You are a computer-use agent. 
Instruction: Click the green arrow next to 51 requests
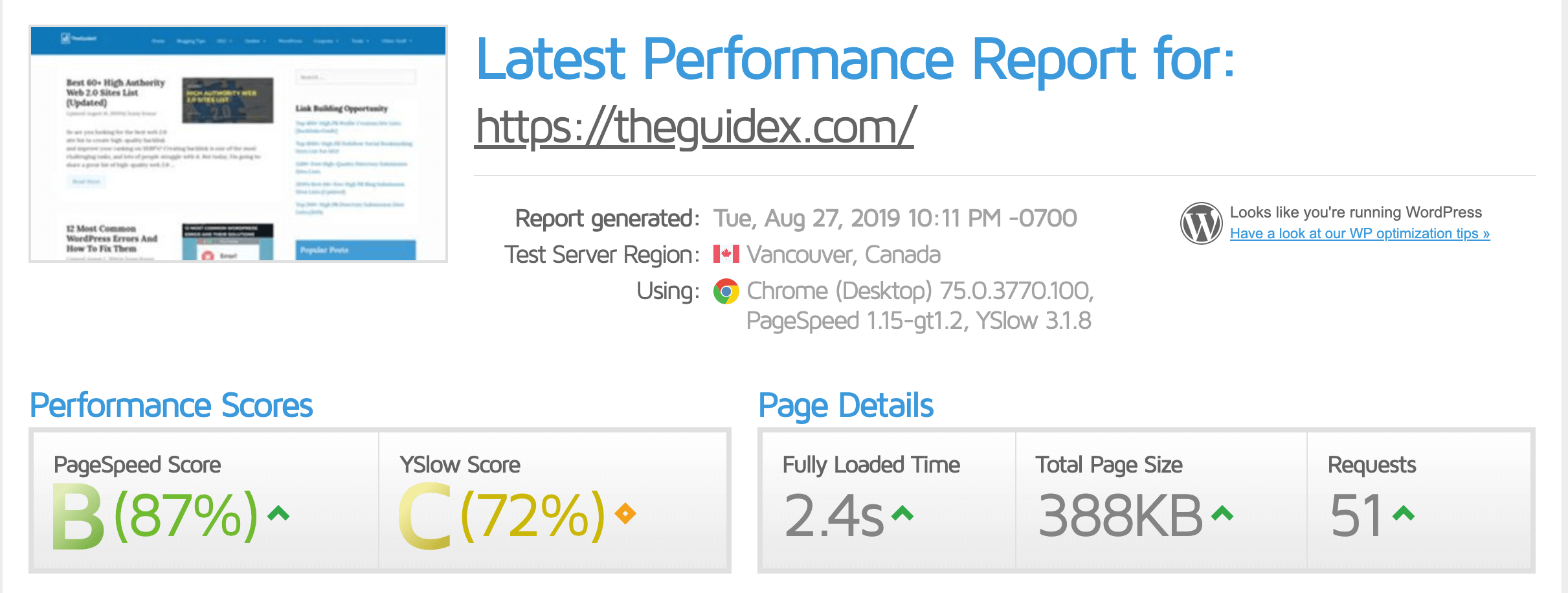[1404, 514]
